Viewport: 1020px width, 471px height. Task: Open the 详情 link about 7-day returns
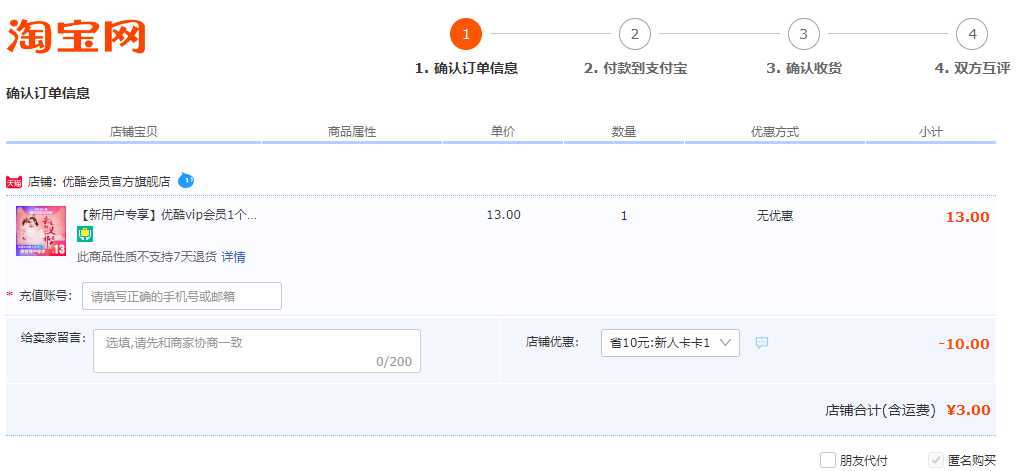tap(234, 257)
